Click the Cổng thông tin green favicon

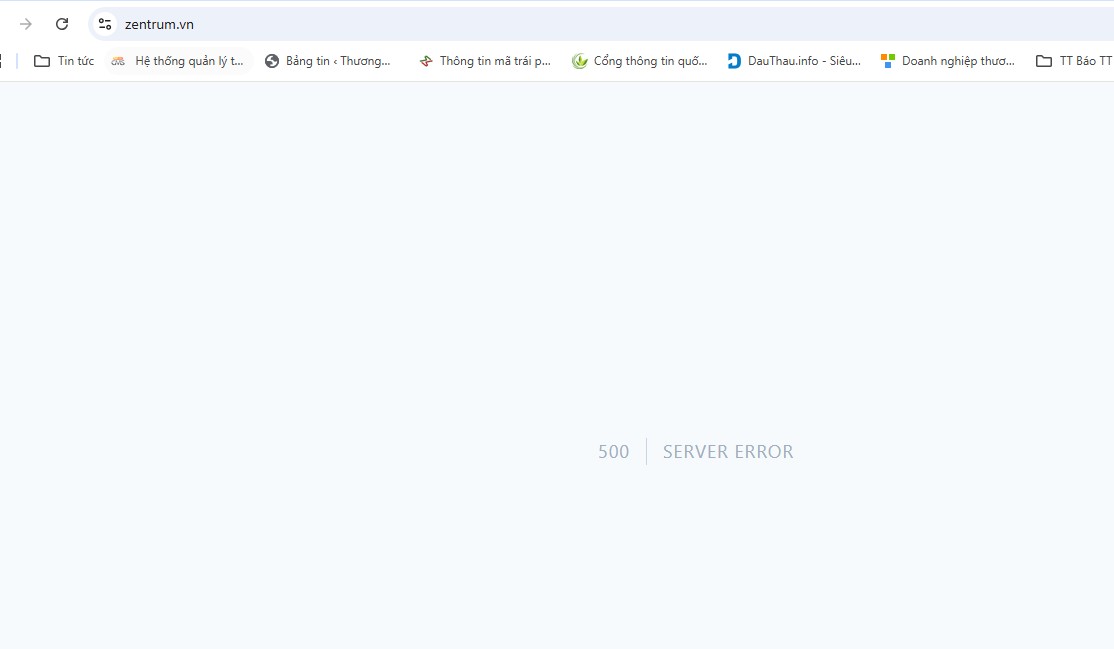580,61
